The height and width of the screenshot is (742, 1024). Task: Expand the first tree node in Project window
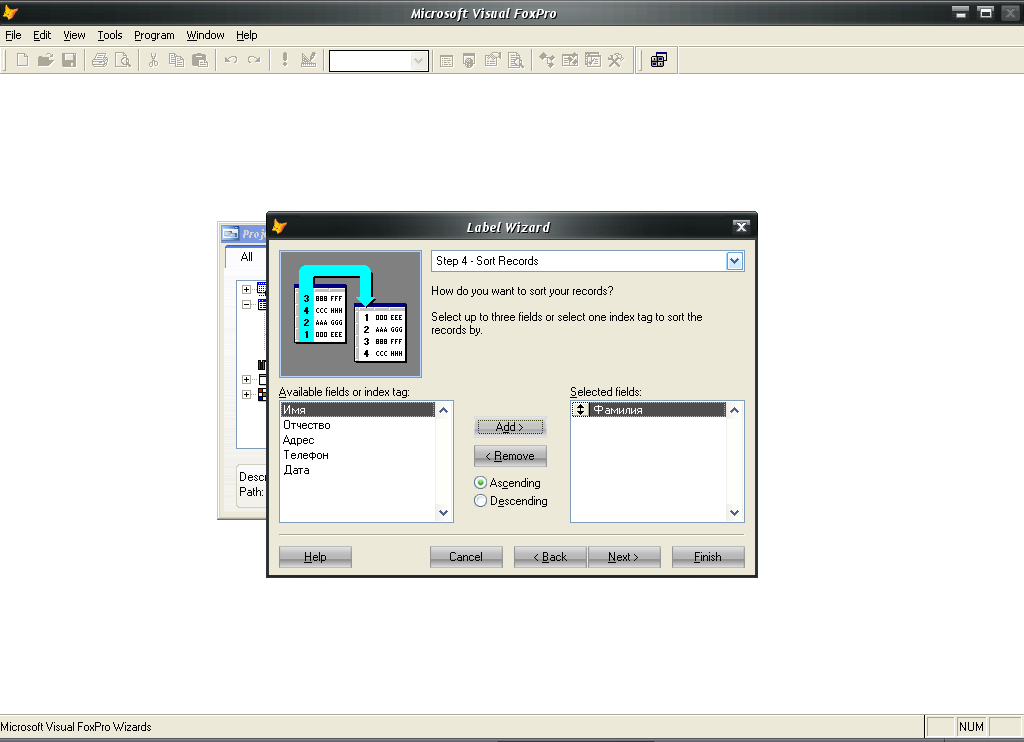246,289
